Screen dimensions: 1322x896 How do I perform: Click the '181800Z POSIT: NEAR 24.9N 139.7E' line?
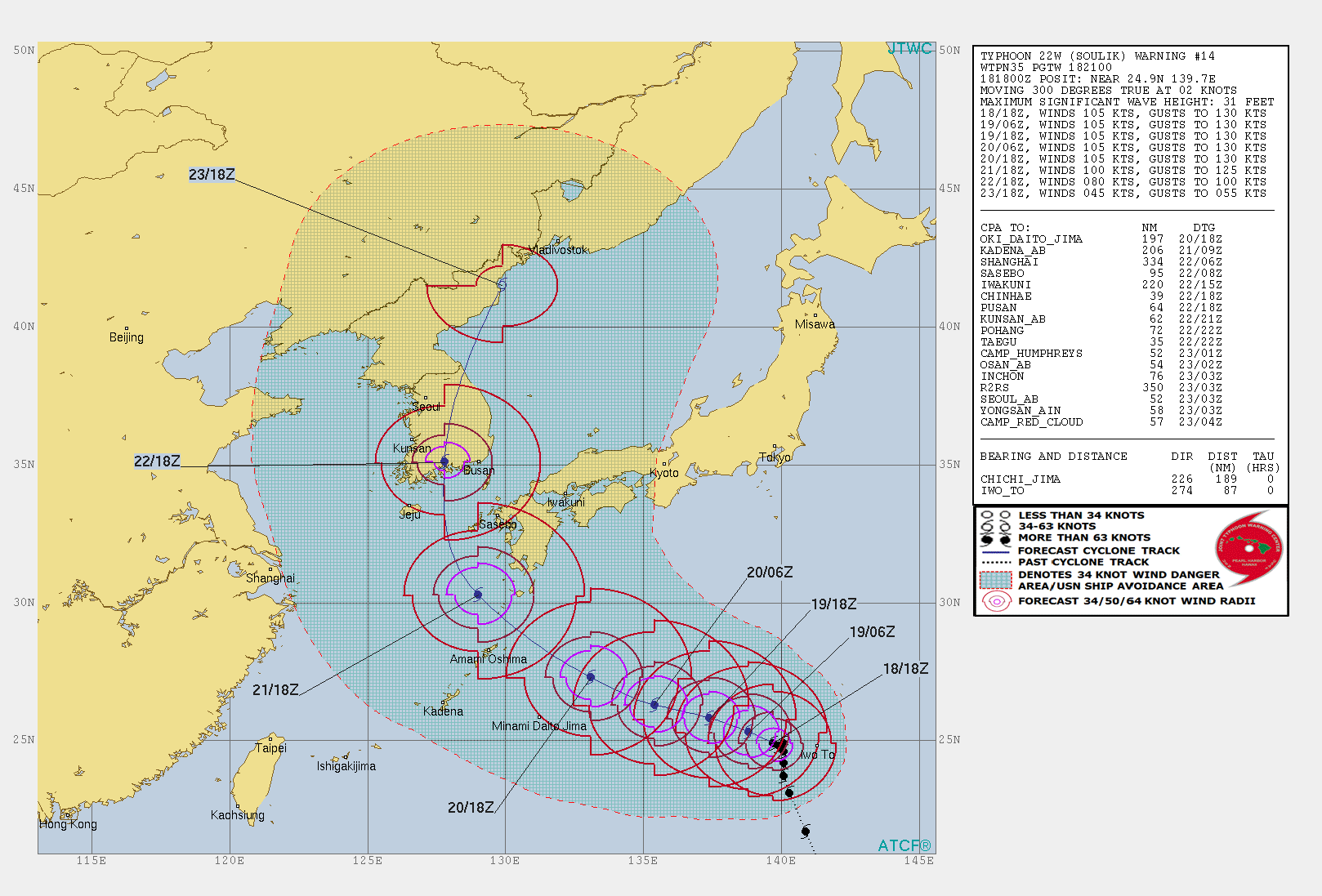1097,79
